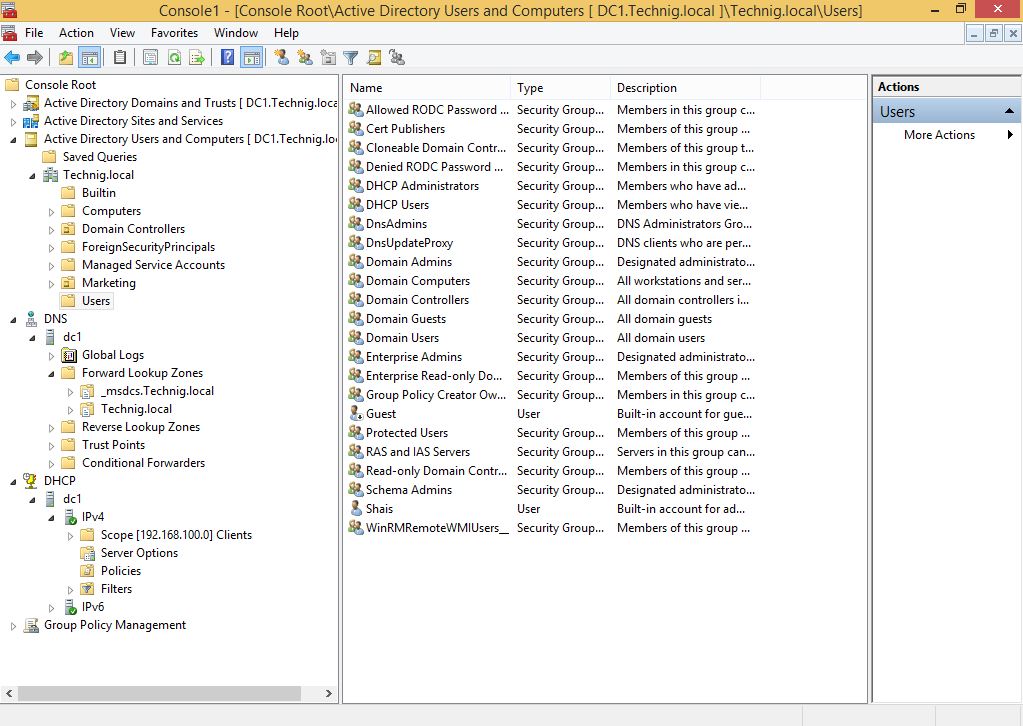The height and width of the screenshot is (726, 1023).
Task: Click the MMC console icon in title bar
Action: tap(9, 10)
